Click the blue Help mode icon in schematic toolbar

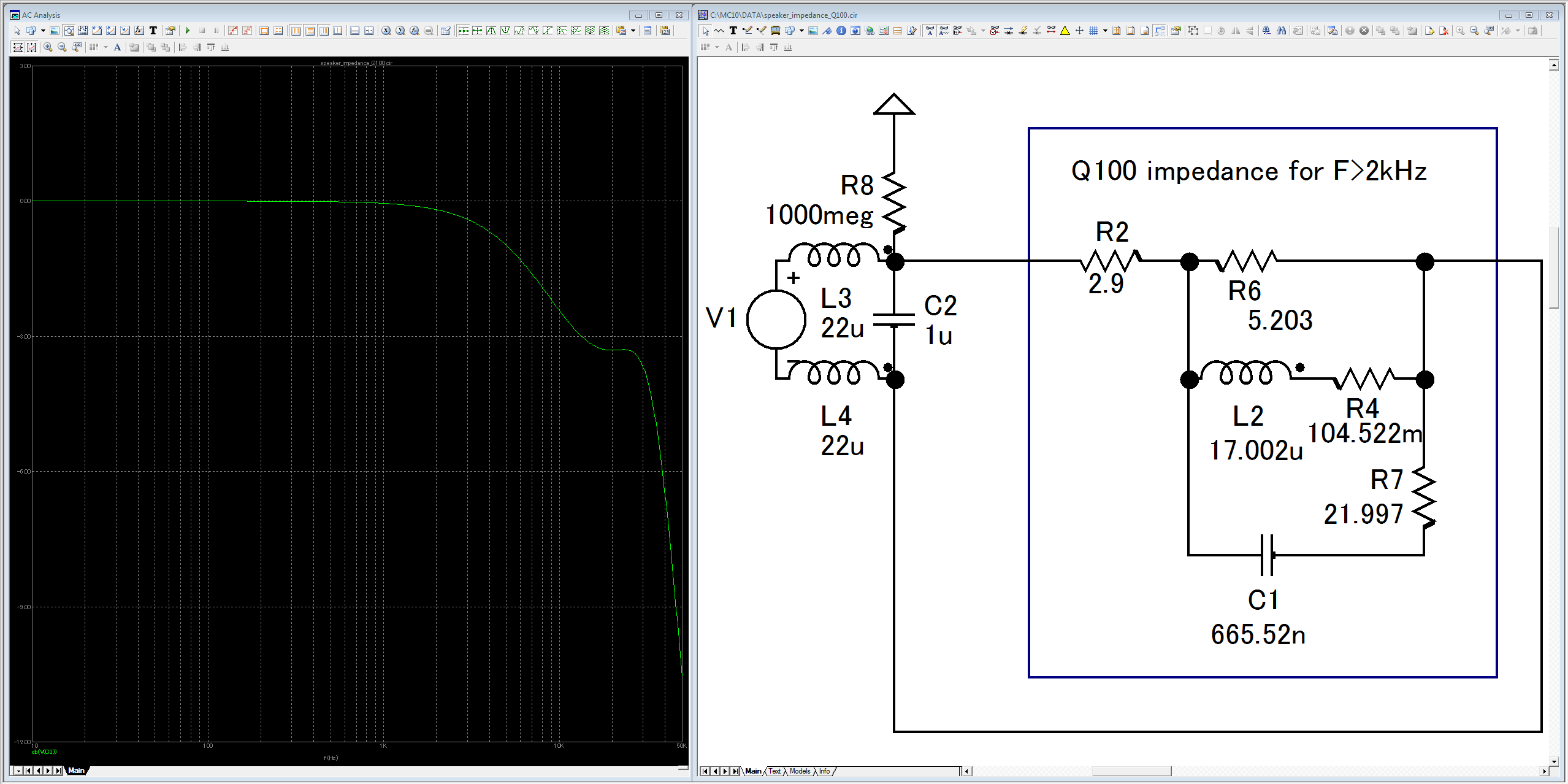(x=855, y=31)
